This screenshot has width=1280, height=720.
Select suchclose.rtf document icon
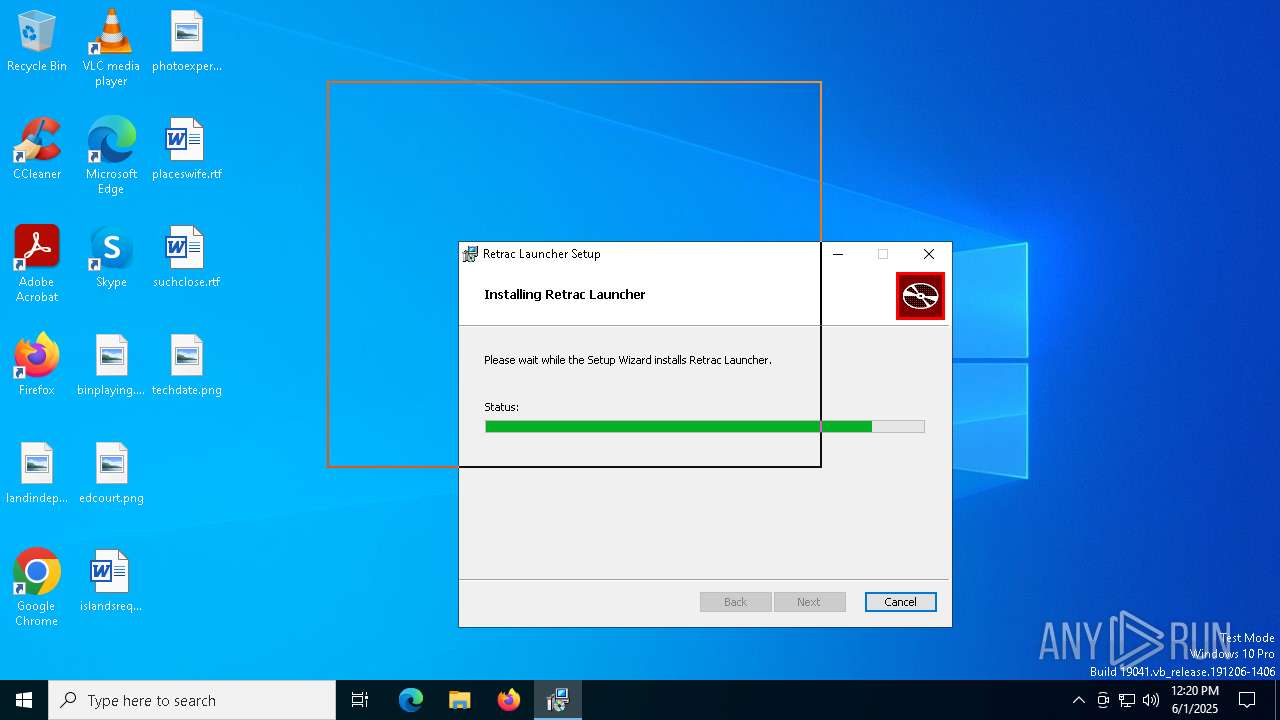187,258
